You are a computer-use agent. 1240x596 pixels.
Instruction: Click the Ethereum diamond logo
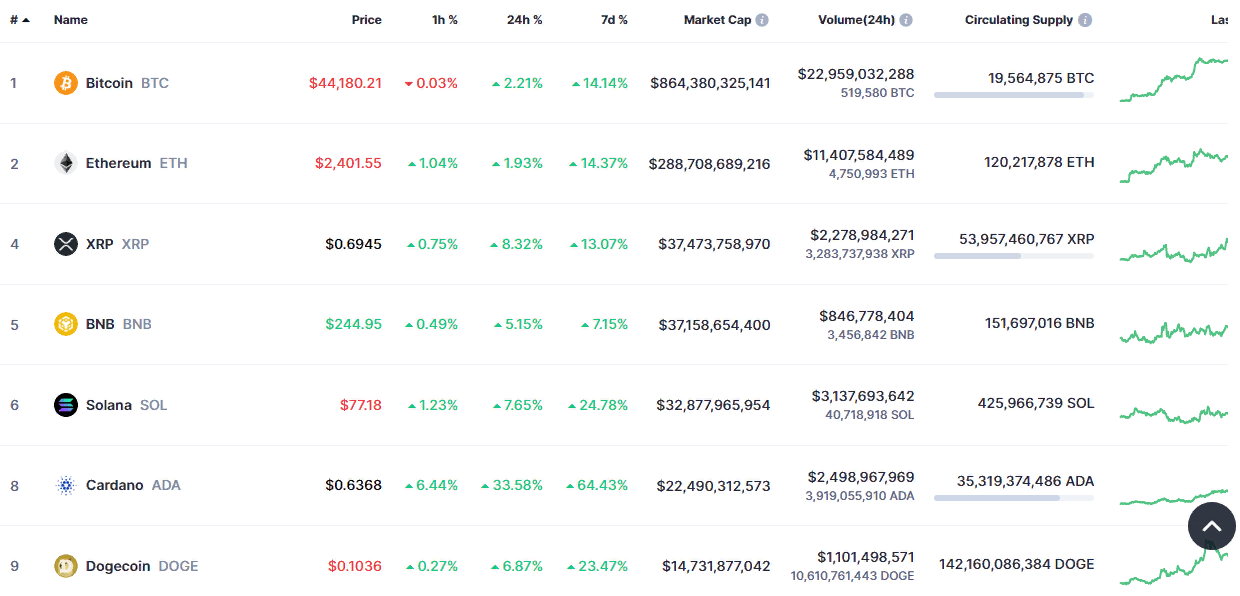[66, 163]
